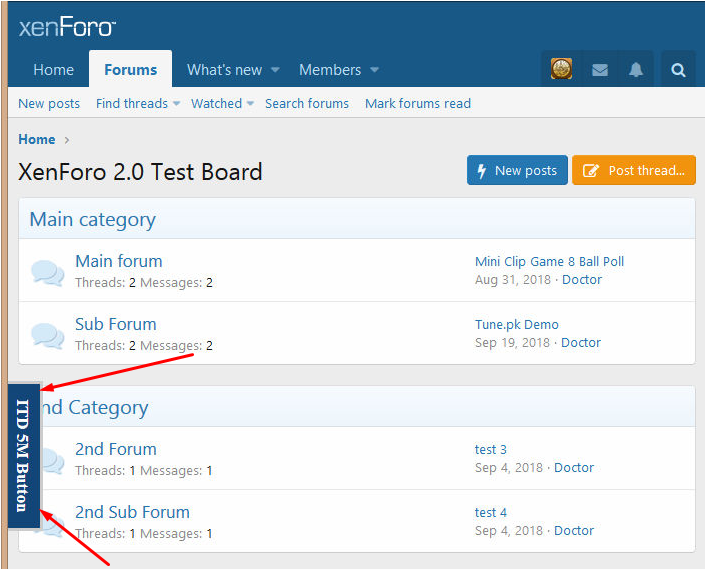Screen dimensions: 706x570
Task: Open the Mini Clip Game 8 Ball Poll thread
Action: click(549, 262)
